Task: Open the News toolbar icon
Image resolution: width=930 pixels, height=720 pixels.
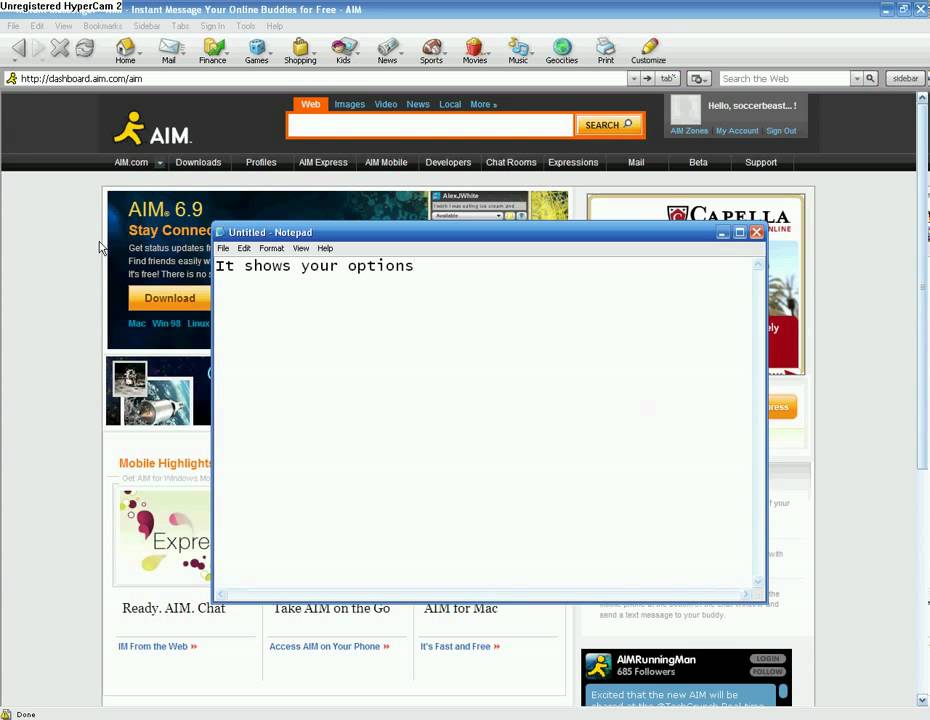Action: tap(387, 50)
